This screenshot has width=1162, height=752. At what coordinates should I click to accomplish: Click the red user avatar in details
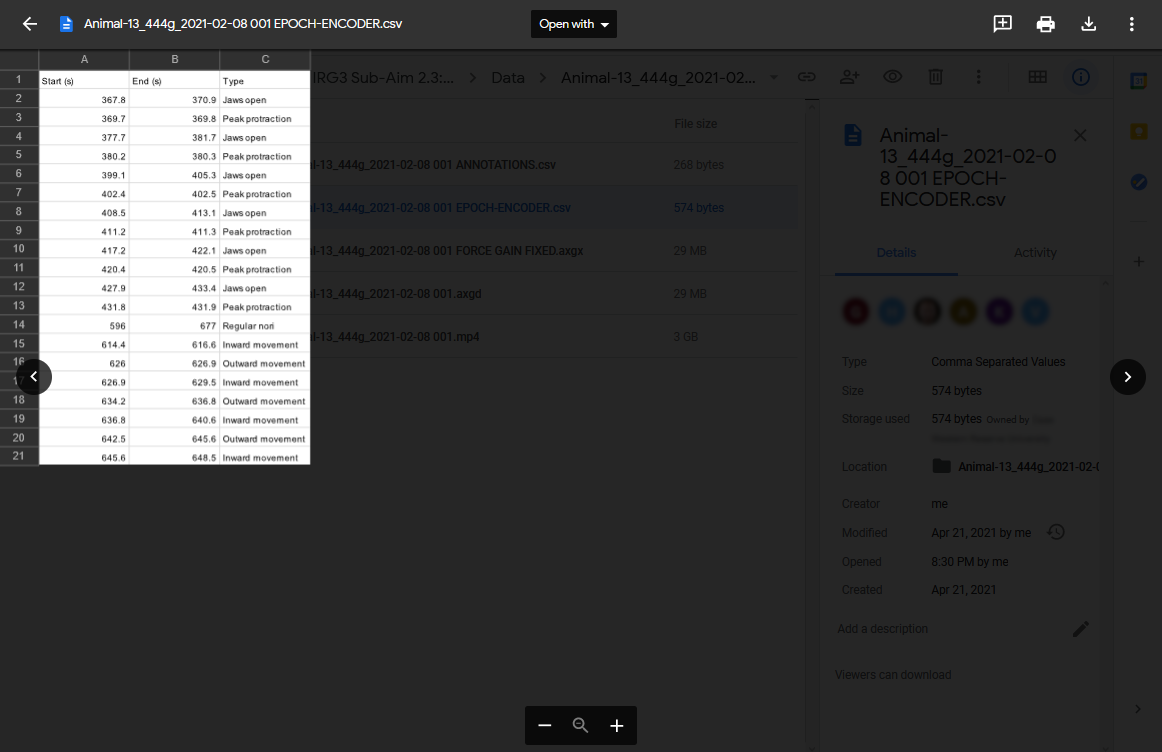[856, 311]
